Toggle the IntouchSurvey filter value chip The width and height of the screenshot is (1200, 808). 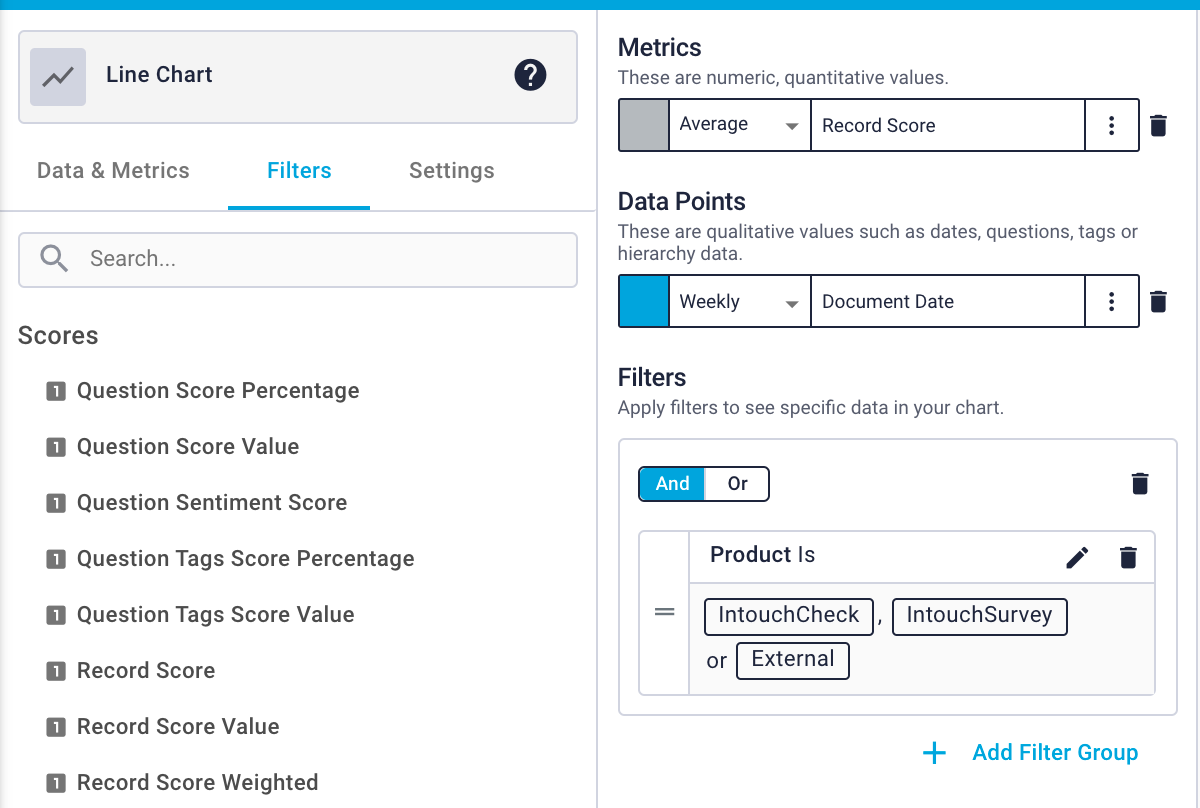click(979, 616)
